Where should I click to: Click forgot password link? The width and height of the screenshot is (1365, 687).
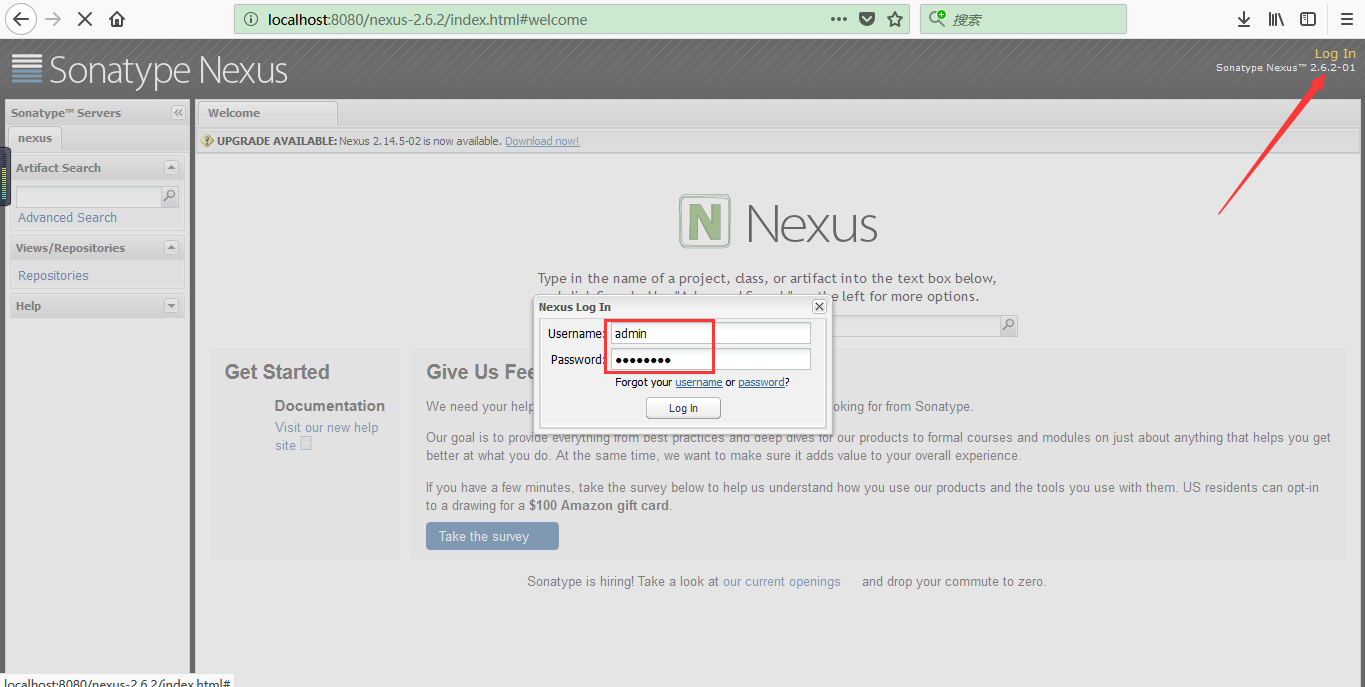click(761, 382)
